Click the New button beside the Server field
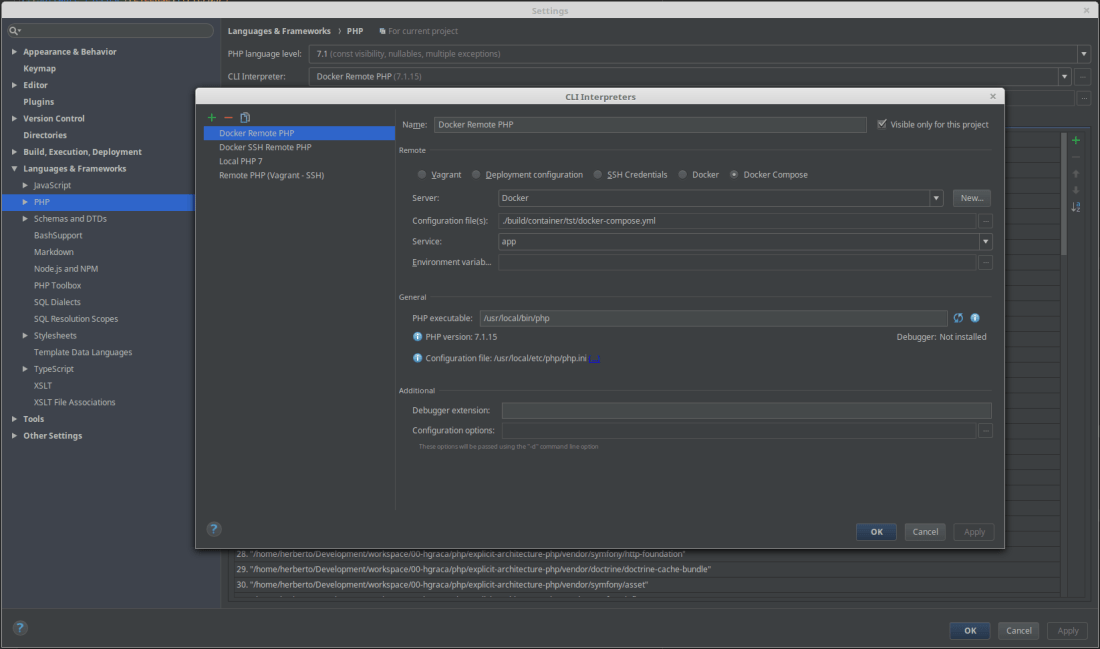 (969, 197)
